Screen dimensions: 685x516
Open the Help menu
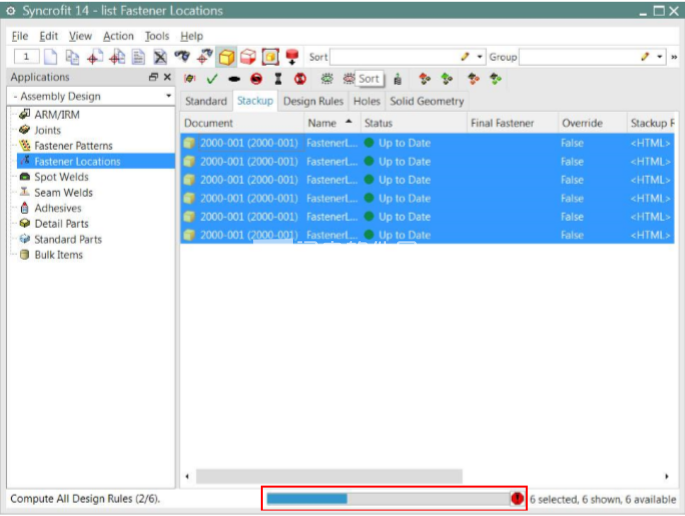pyautogui.click(x=192, y=36)
